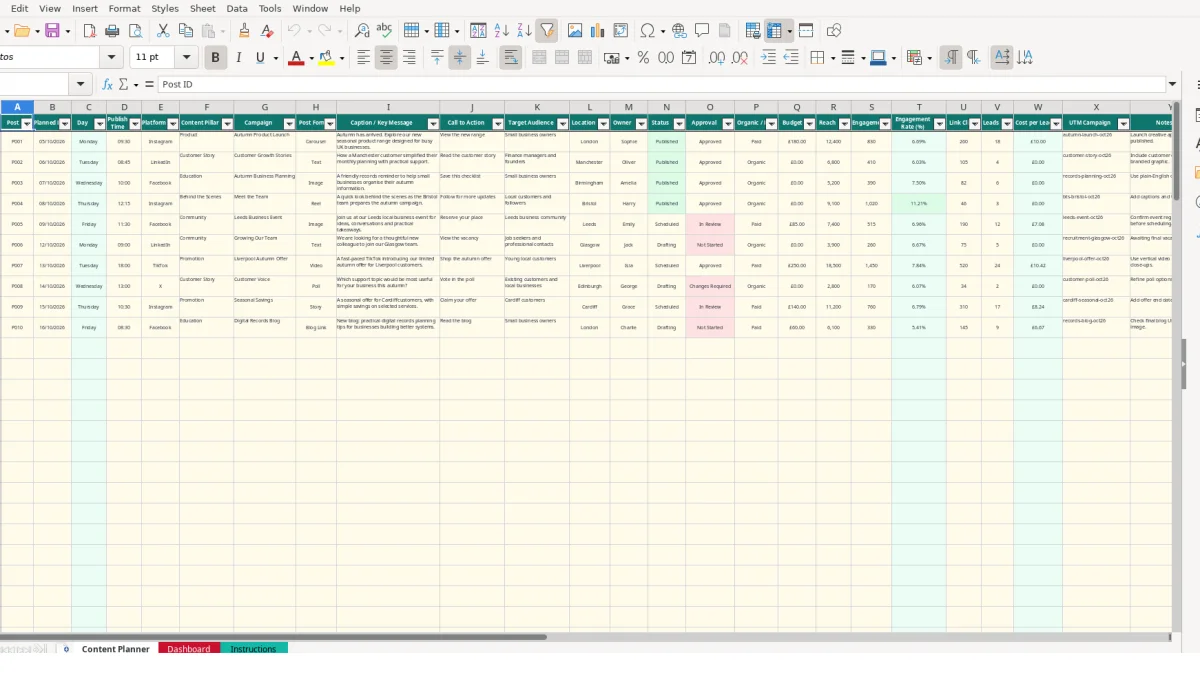Insert a chart

tap(598, 31)
